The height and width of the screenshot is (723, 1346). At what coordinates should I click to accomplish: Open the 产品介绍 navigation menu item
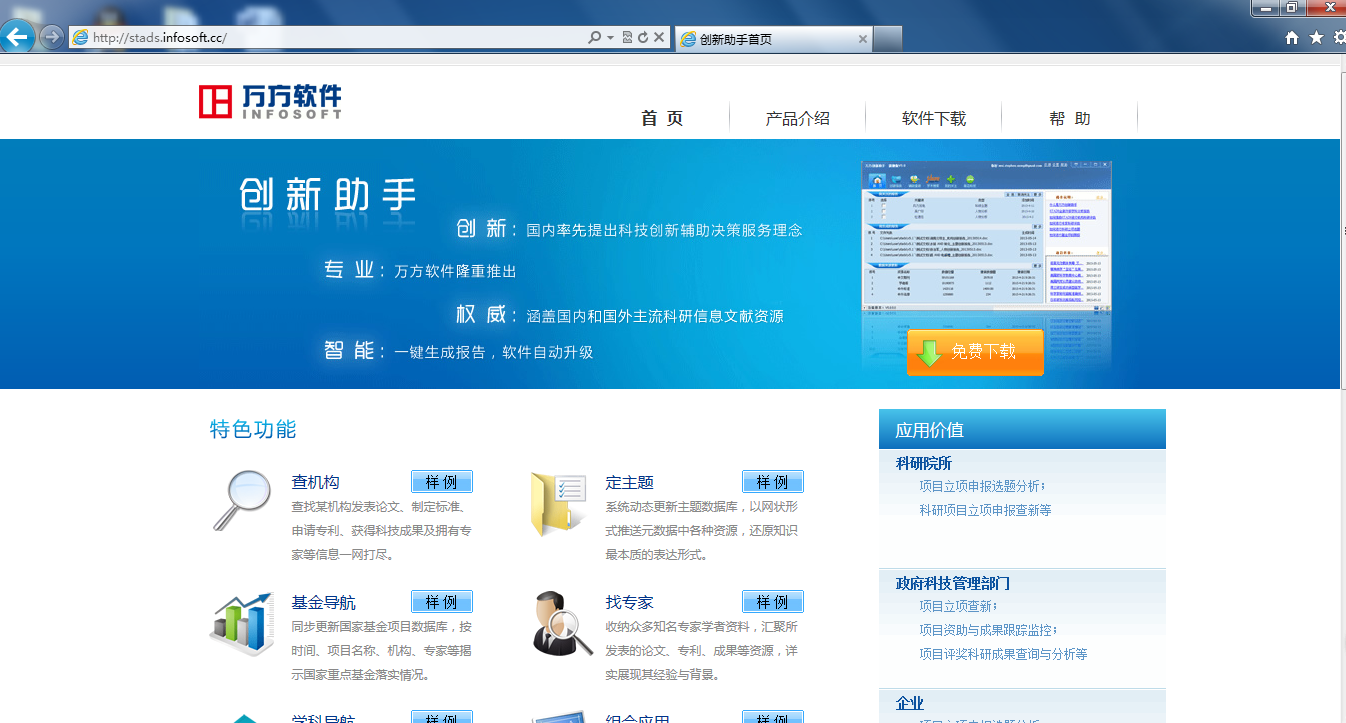point(798,118)
